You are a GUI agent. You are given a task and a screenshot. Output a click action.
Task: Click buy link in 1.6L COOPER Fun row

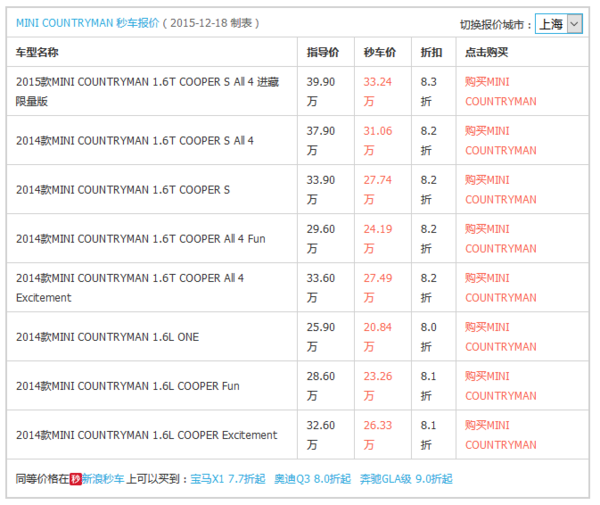pyautogui.click(x=501, y=386)
